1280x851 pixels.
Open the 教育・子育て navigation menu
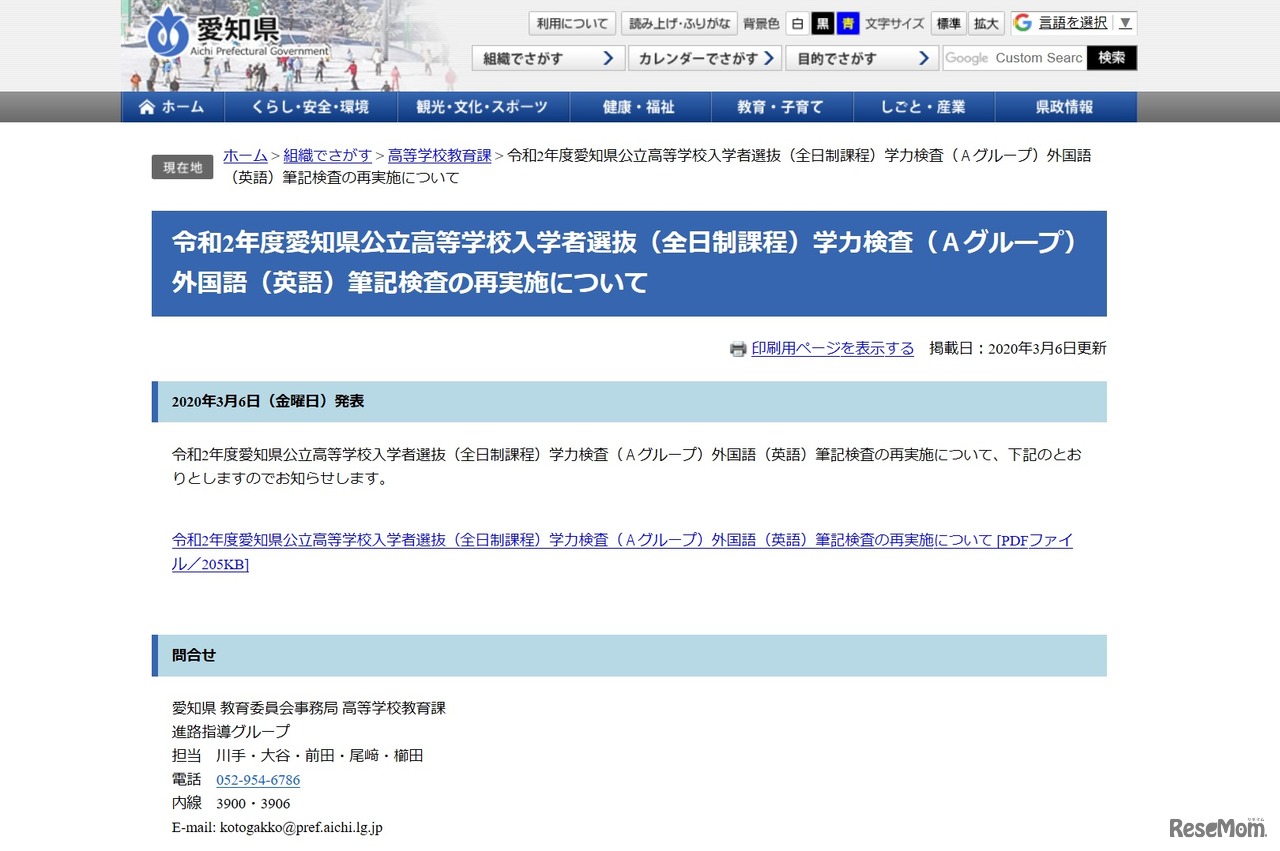click(782, 107)
